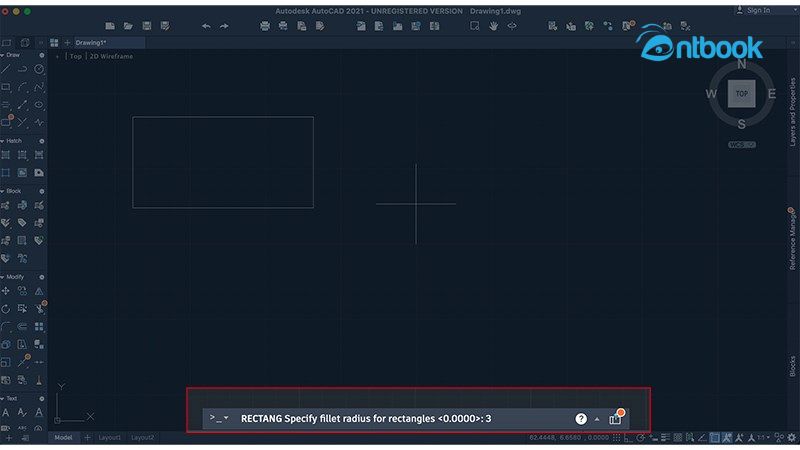The height and width of the screenshot is (450, 800).
Task: Click the Redo arrow in top toolbar
Action: pos(224,26)
